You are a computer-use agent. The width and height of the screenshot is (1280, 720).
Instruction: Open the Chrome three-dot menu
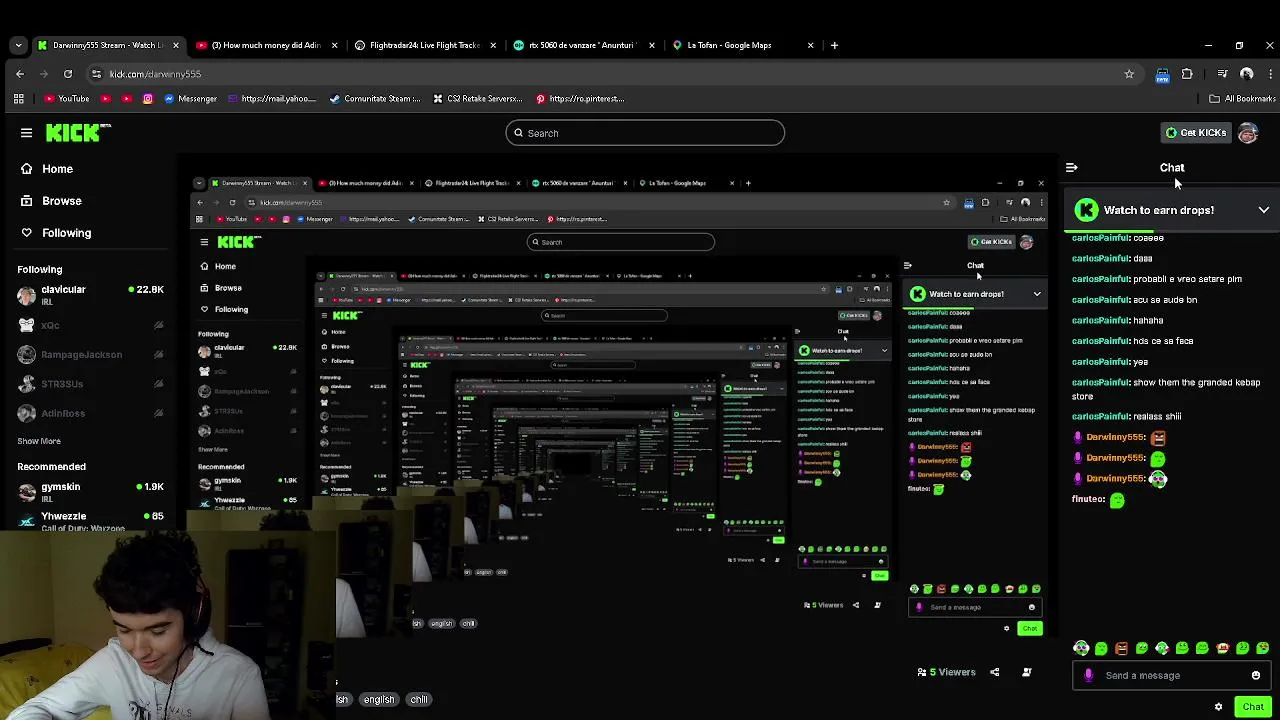pyautogui.click(x=1271, y=74)
